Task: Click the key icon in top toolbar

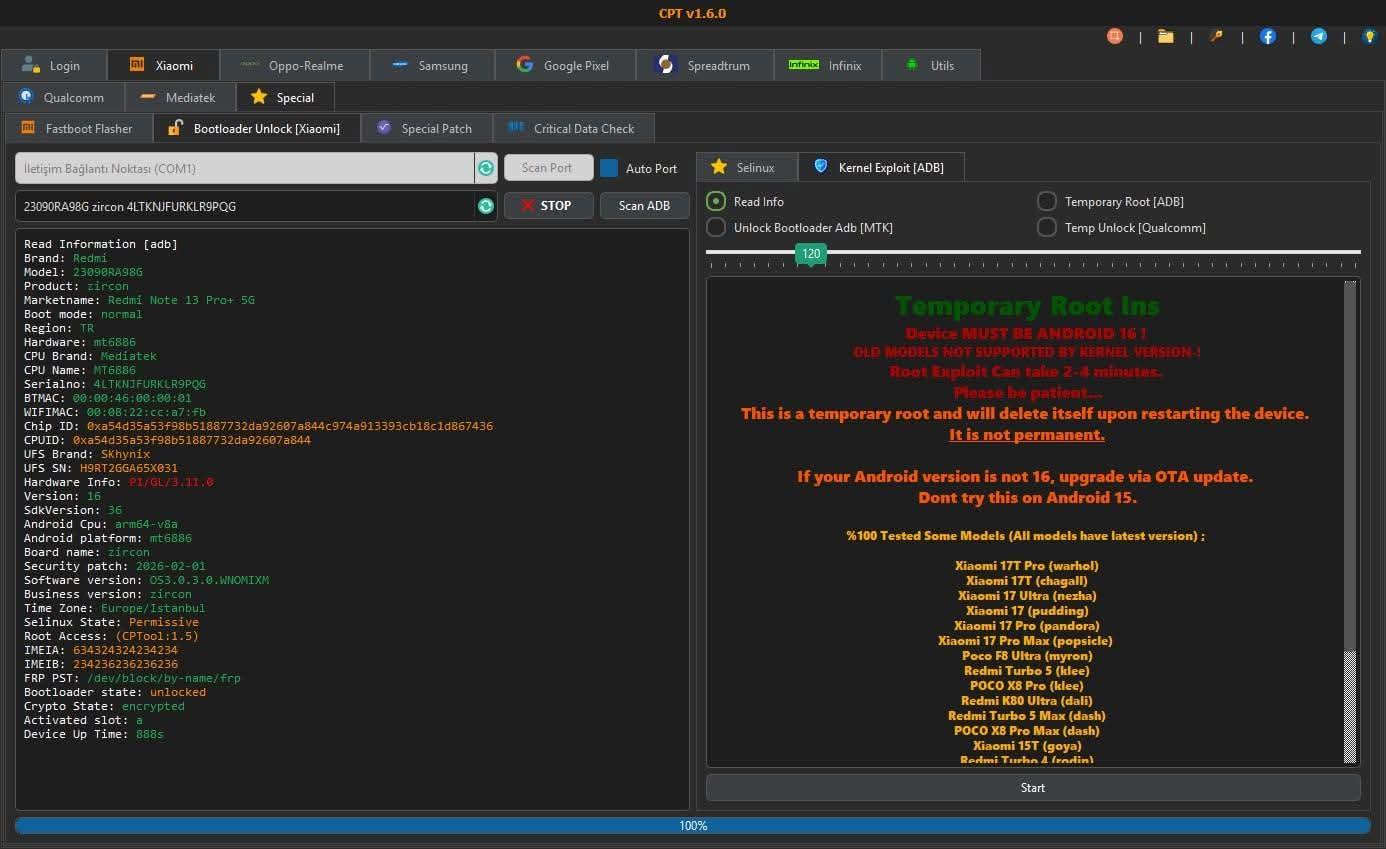Action: click(1217, 36)
